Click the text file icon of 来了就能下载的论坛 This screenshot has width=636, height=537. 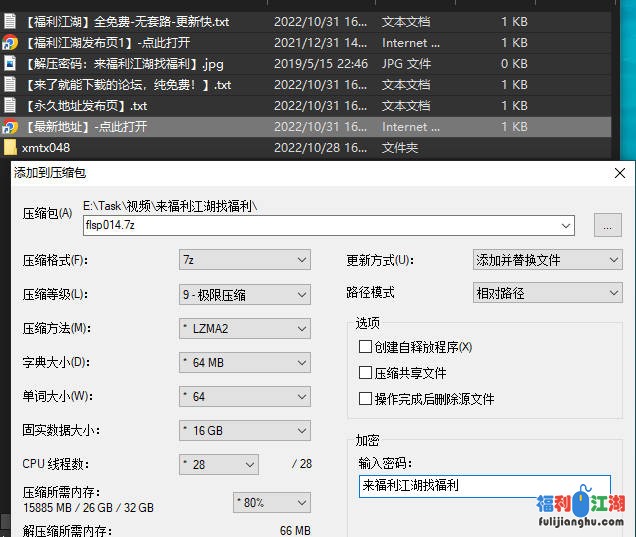click(10, 84)
